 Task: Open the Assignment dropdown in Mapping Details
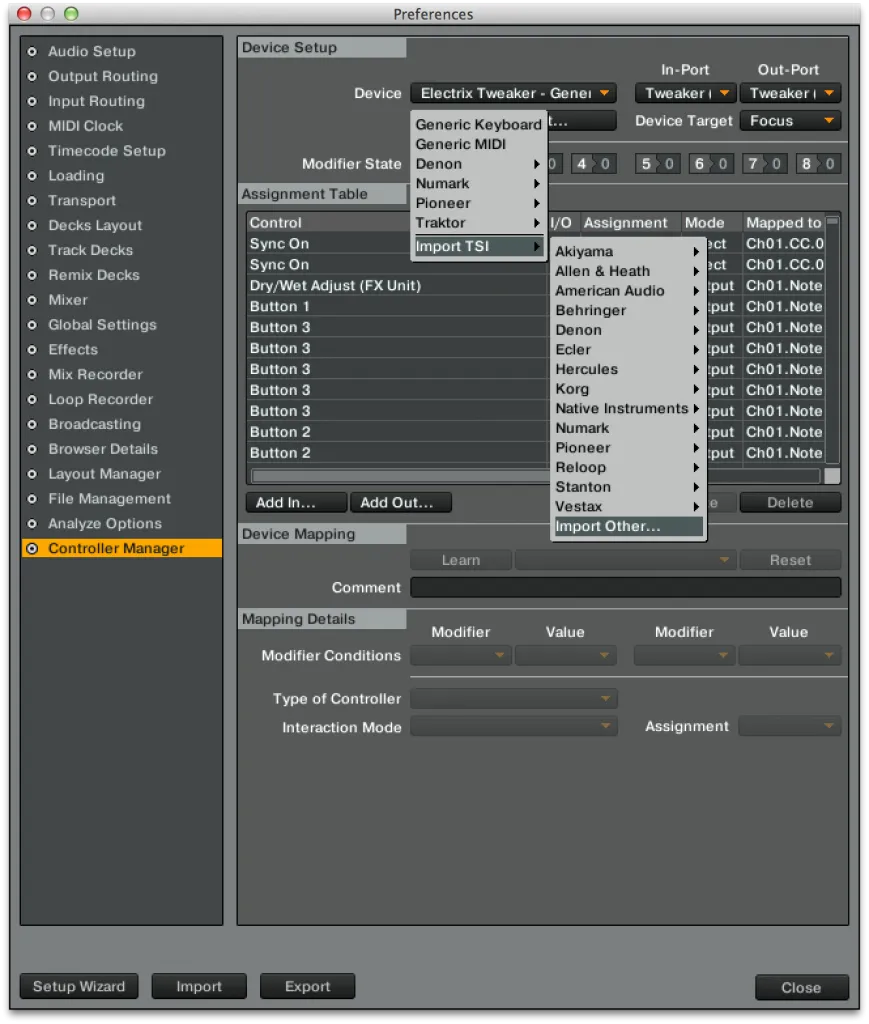790,726
